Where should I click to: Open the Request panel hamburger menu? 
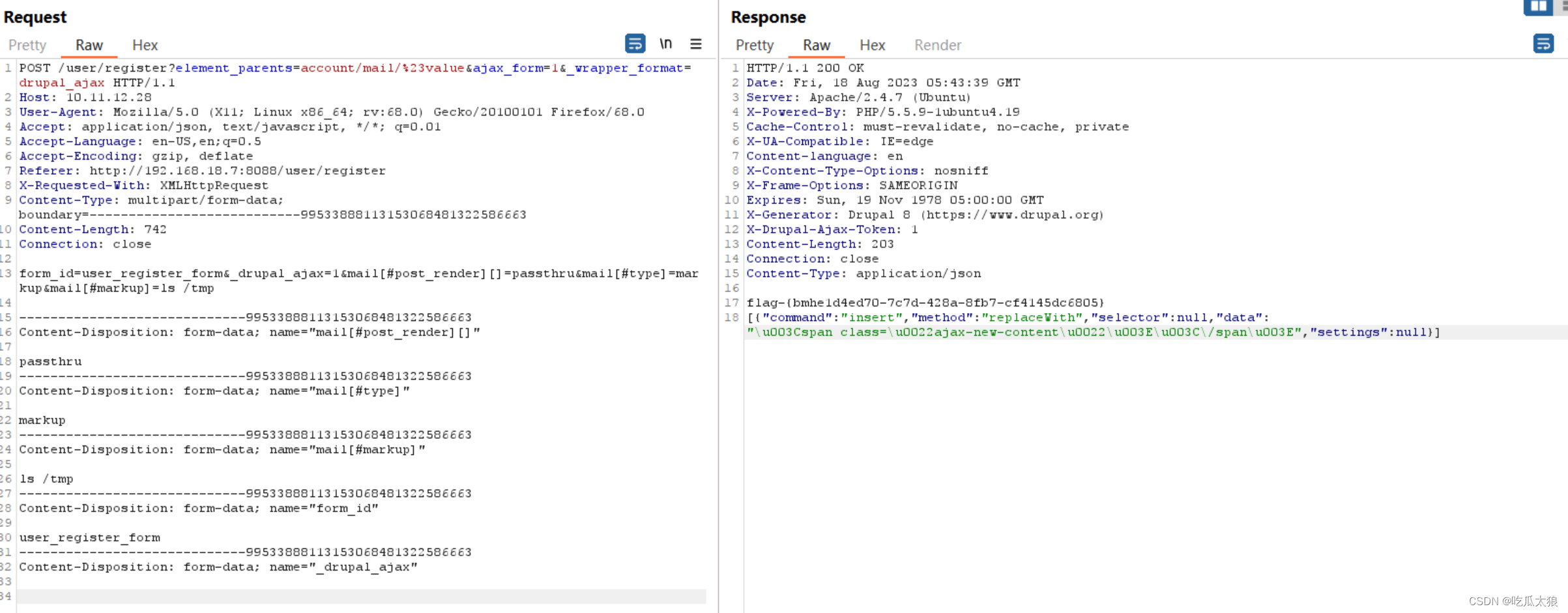click(x=696, y=44)
